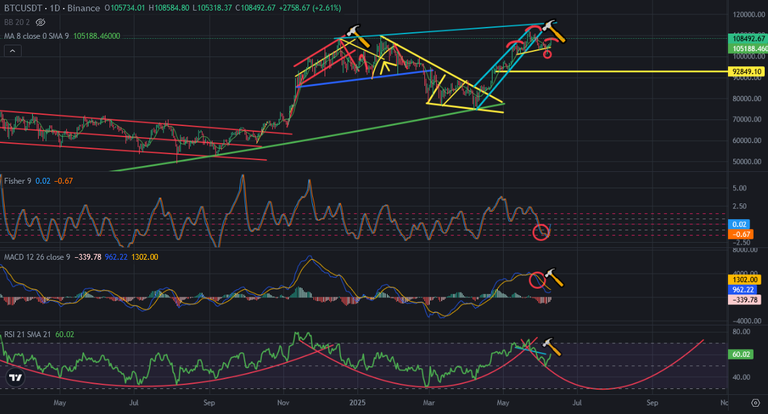Select the red circle drawing on the MACD pane
Screen dimensions: 768x414
[538, 280]
